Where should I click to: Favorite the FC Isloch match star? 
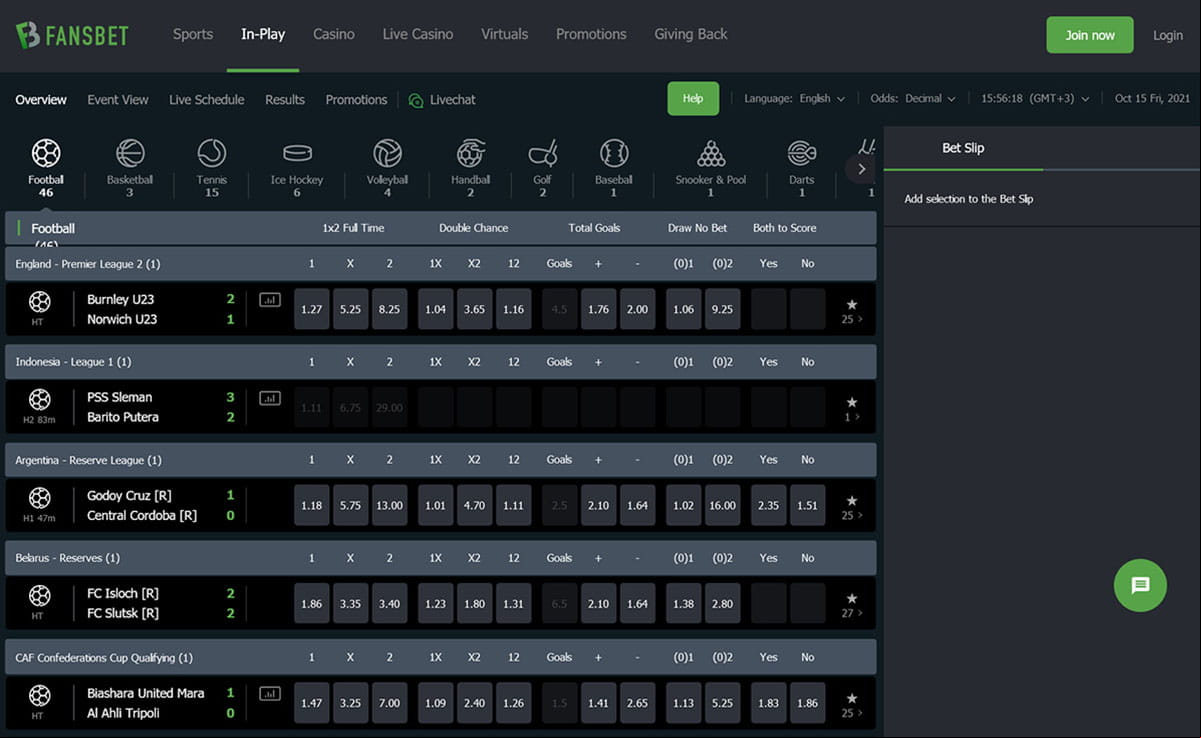click(852, 598)
